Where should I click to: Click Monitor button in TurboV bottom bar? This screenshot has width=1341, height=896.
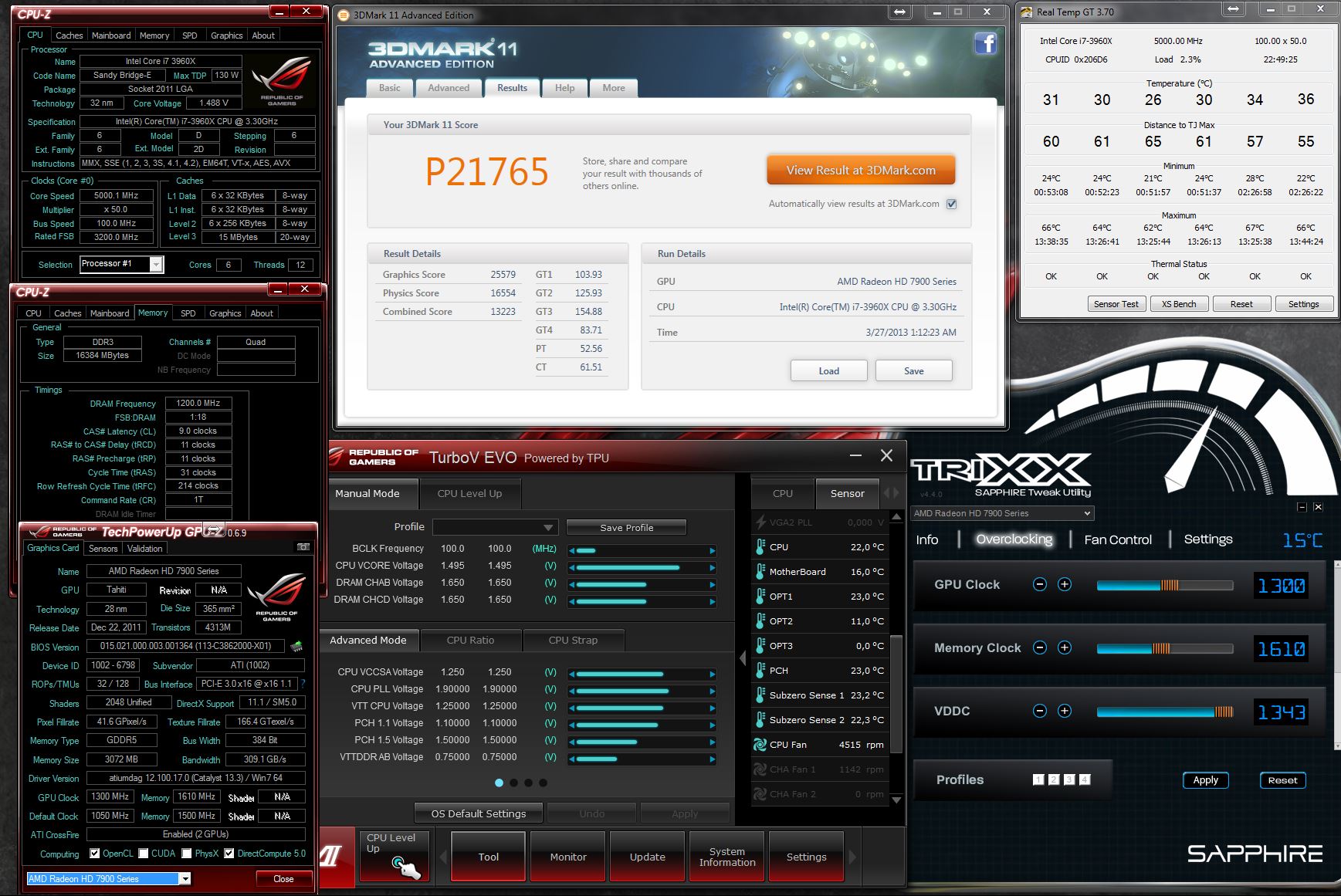pos(568,857)
